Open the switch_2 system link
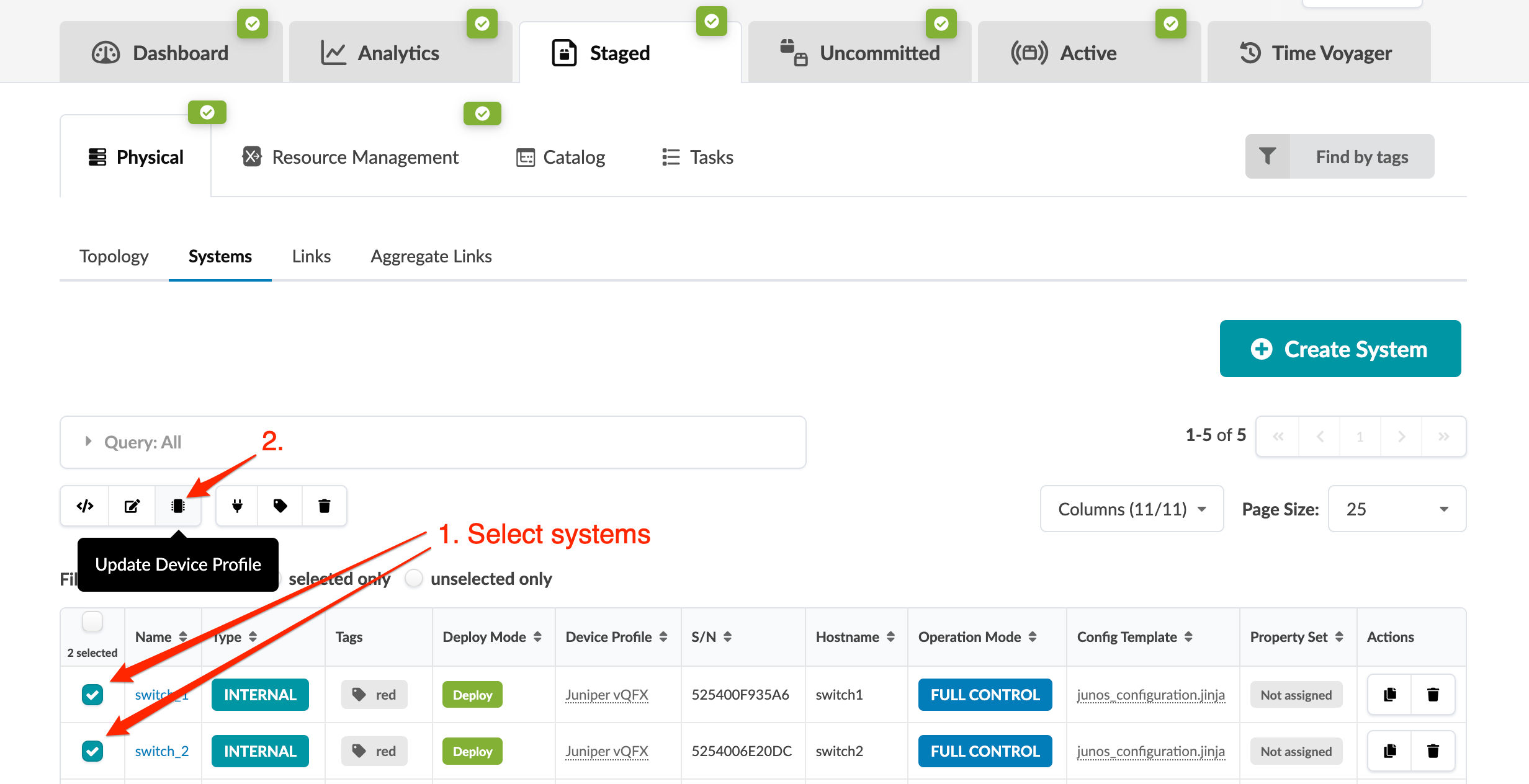 coord(161,751)
